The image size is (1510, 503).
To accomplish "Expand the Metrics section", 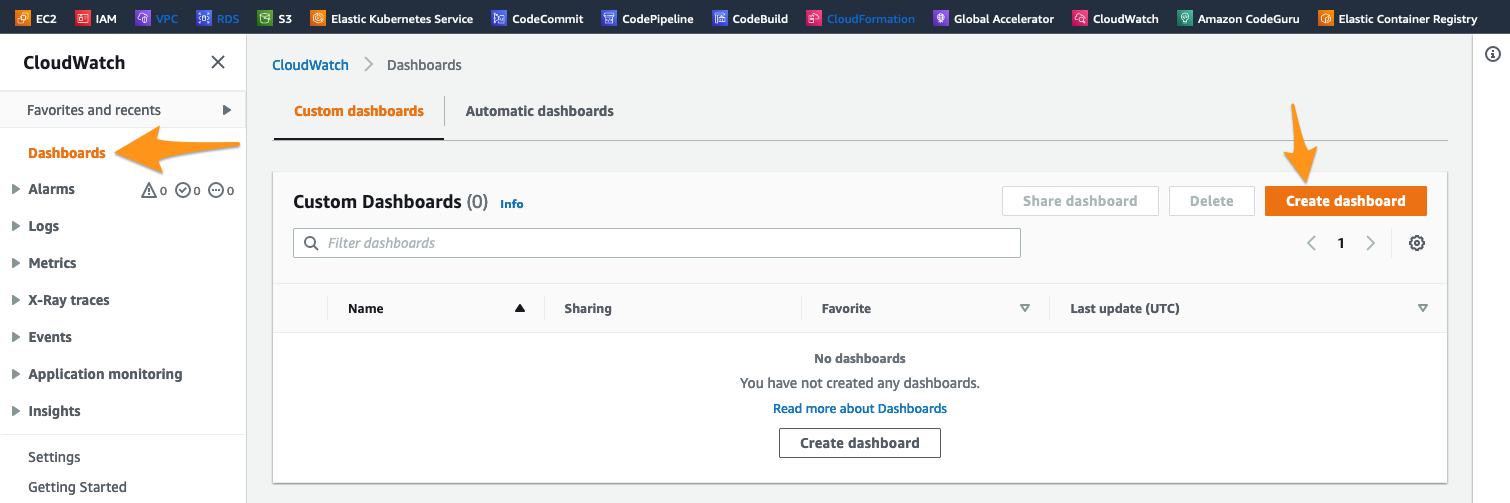I will tap(15, 263).
